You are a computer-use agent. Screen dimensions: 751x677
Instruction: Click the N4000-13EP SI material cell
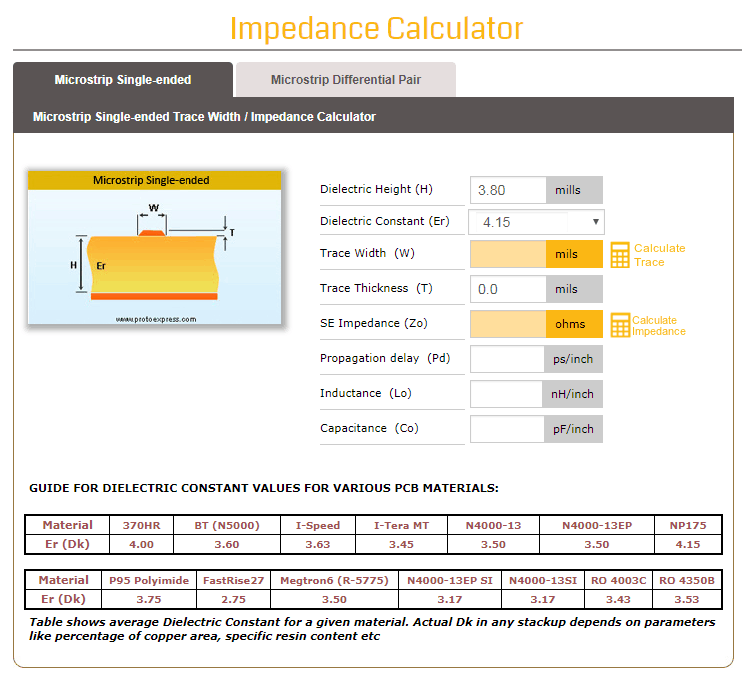coord(450,580)
